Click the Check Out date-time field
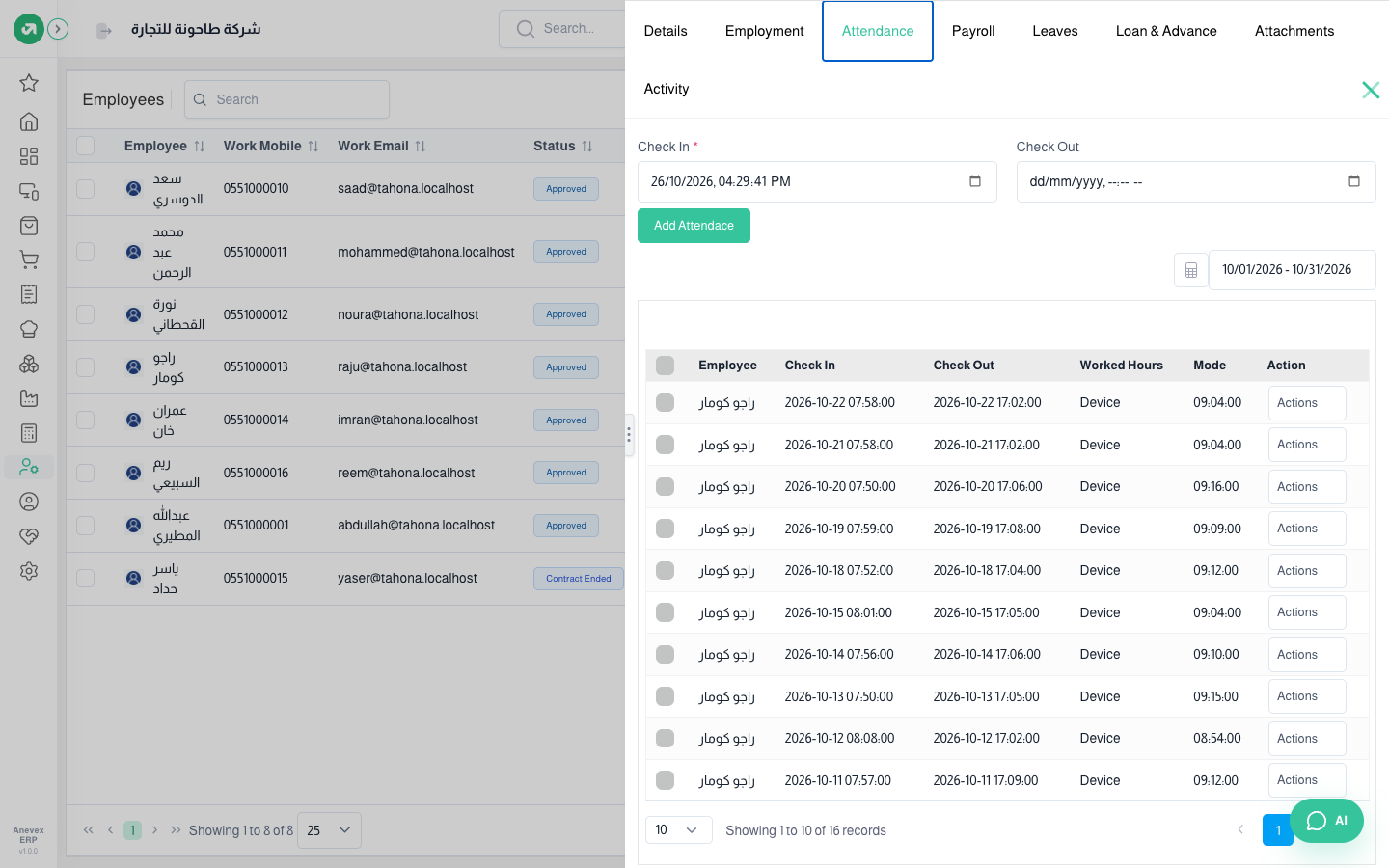The image size is (1389, 868). coord(1196,181)
